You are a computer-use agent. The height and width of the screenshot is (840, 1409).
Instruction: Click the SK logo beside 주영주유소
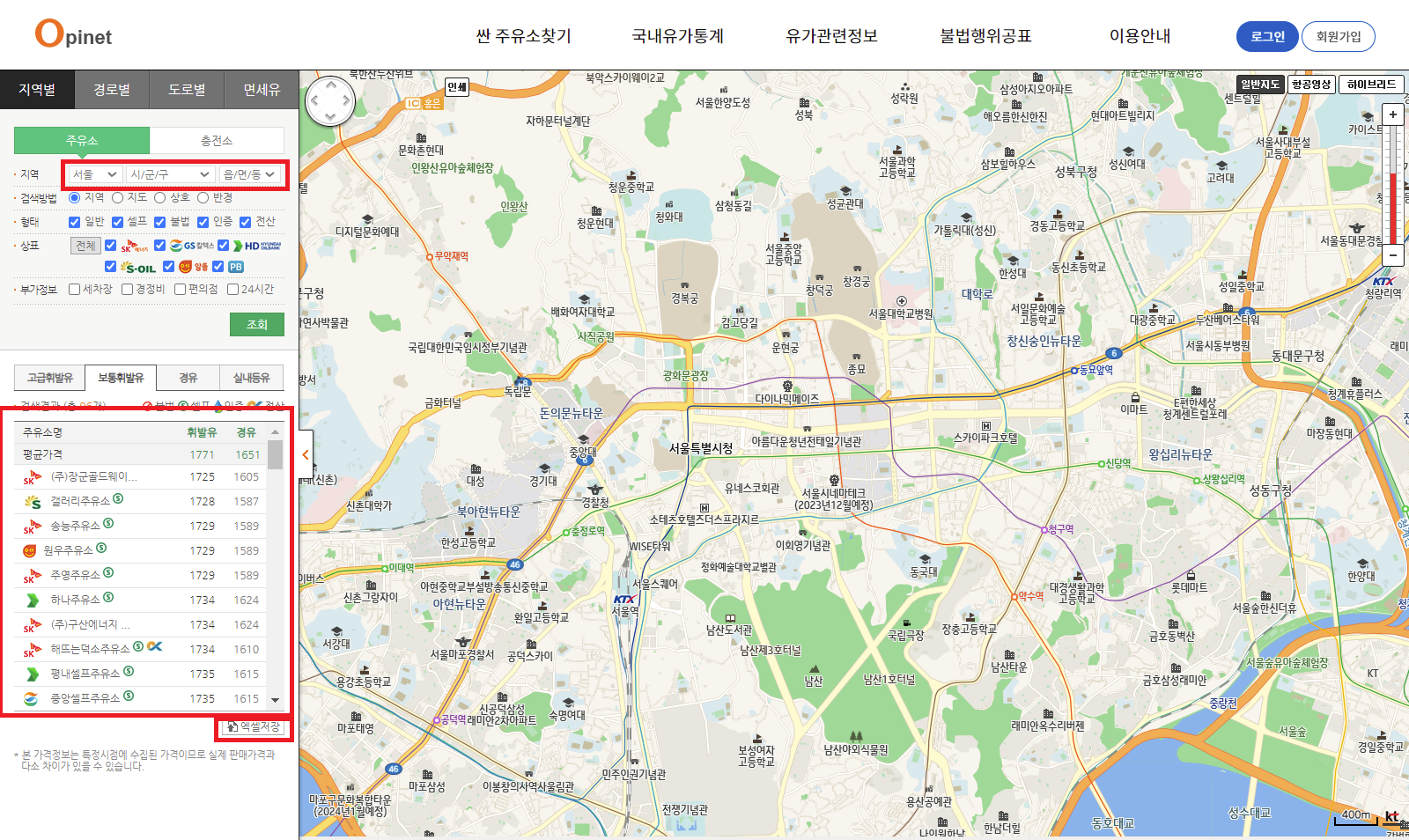33,576
